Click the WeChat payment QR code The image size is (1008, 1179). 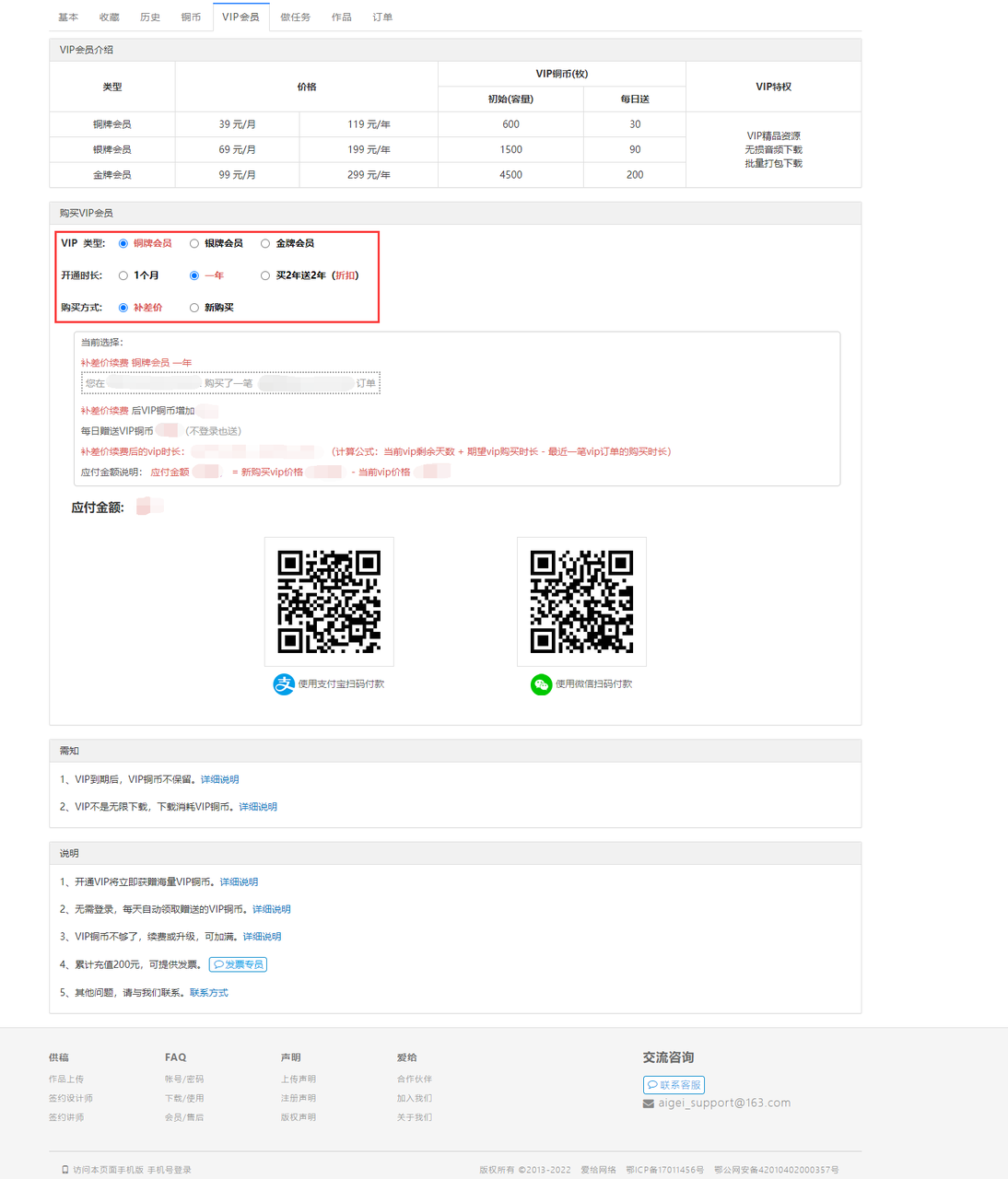pyautogui.click(x=581, y=602)
